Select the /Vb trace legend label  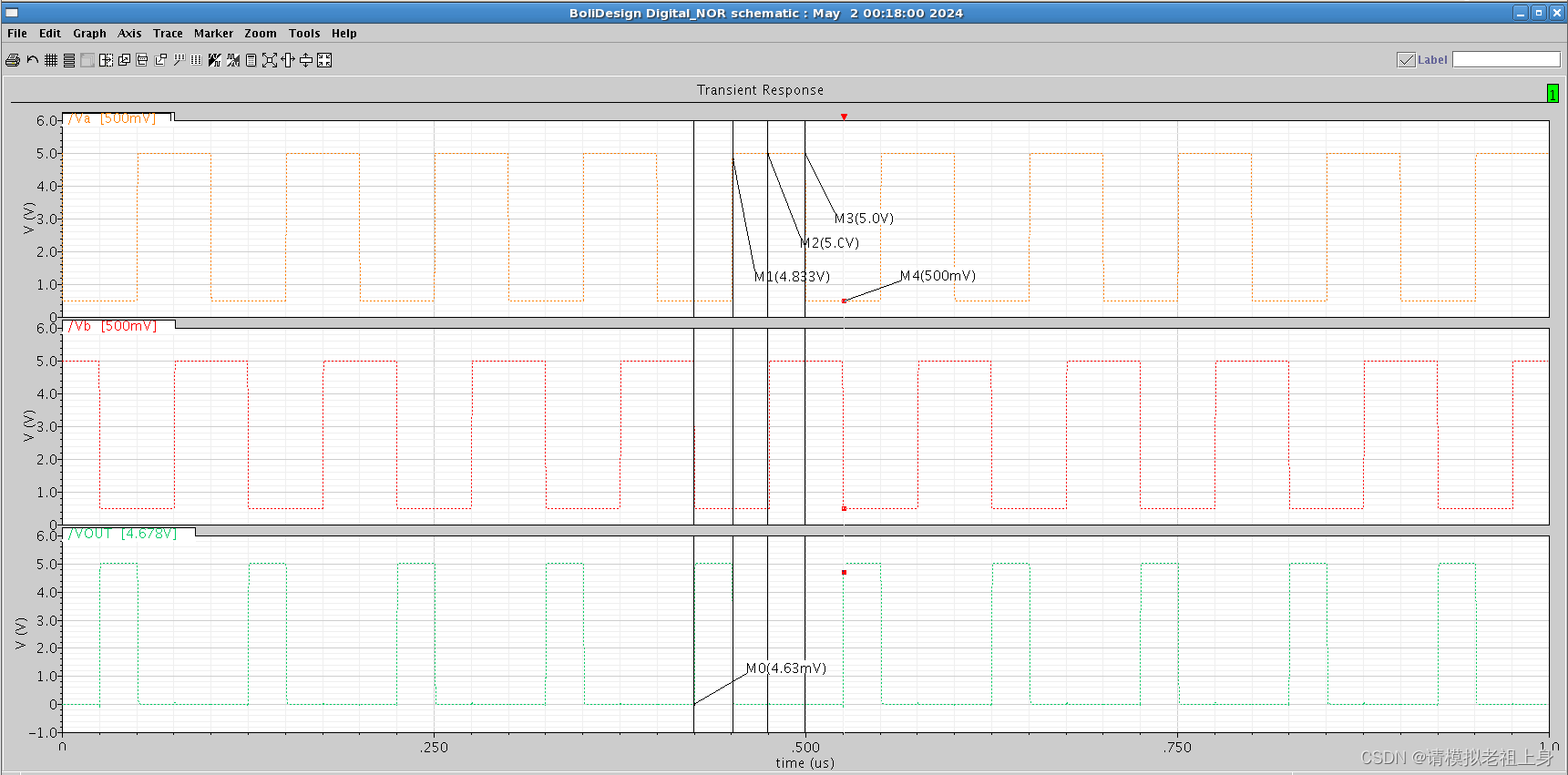[113, 326]
